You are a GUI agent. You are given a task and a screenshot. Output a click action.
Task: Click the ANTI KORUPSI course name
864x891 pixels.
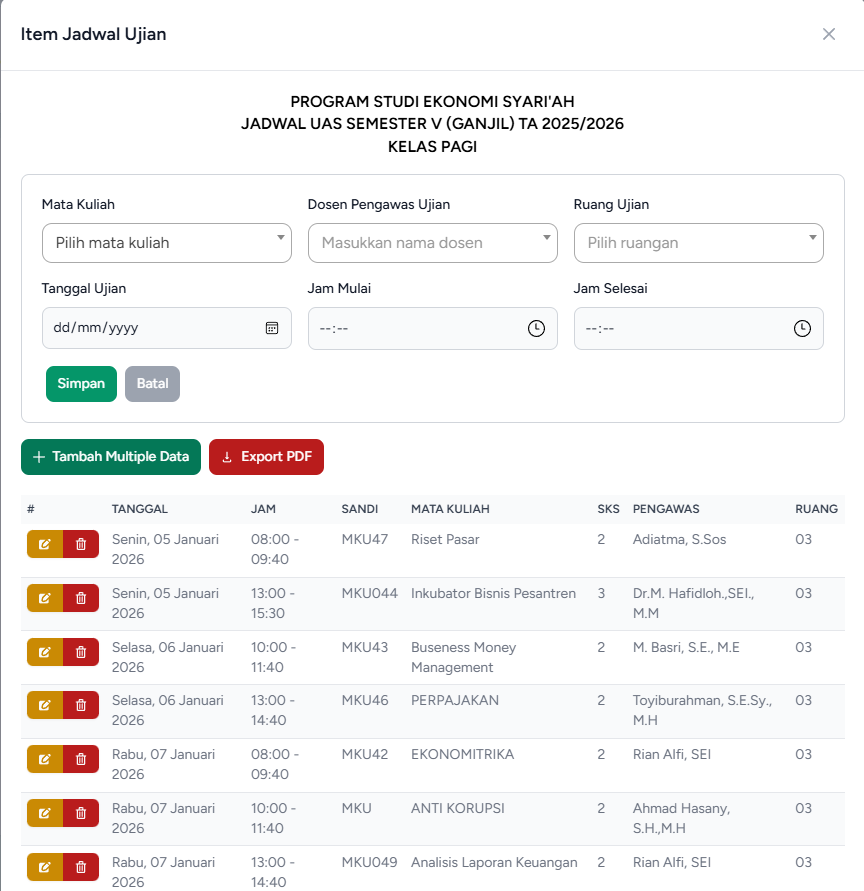pyautogui.click(x=458, y=808)
